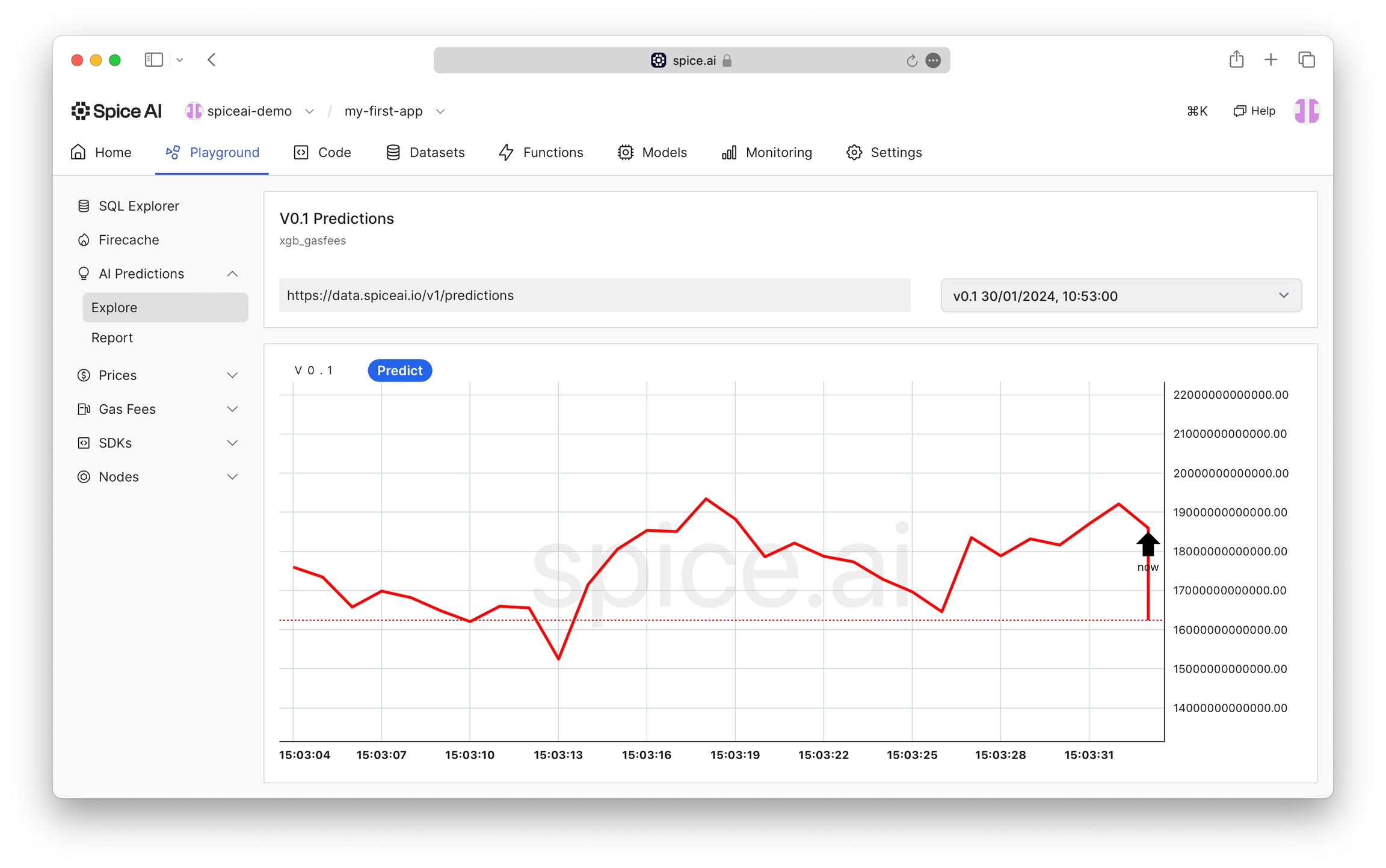This screenshot has height=868, width=1386.
Task: Open the v0.1 model version dropdown
Action: (1121, 295)
